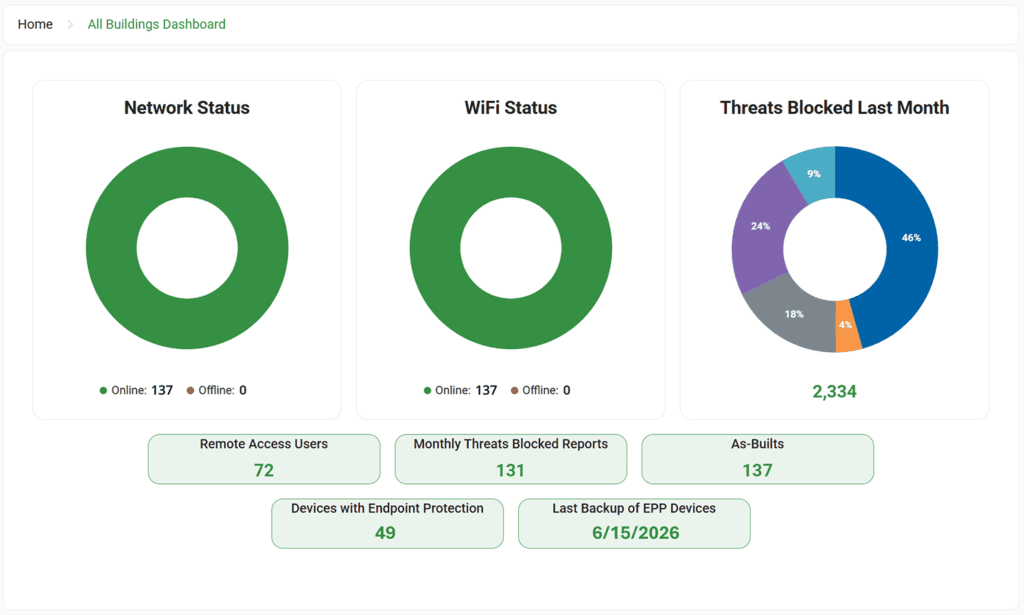1024x615 pixels.
Task: Click WiFi Status Online count 137
Action: (x=486, y=390)
